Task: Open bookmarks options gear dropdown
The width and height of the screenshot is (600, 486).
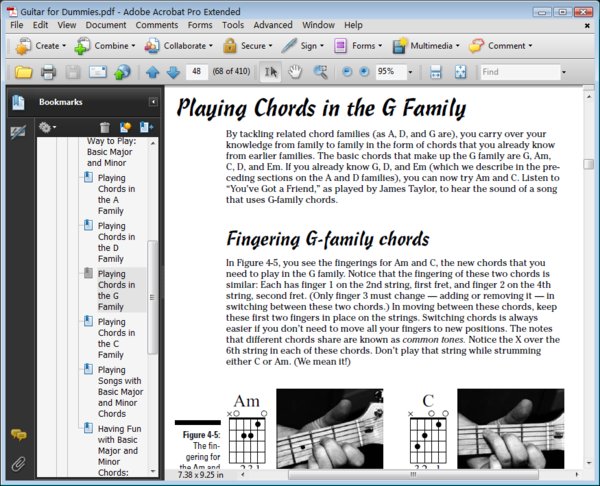Action: point(48,127)
